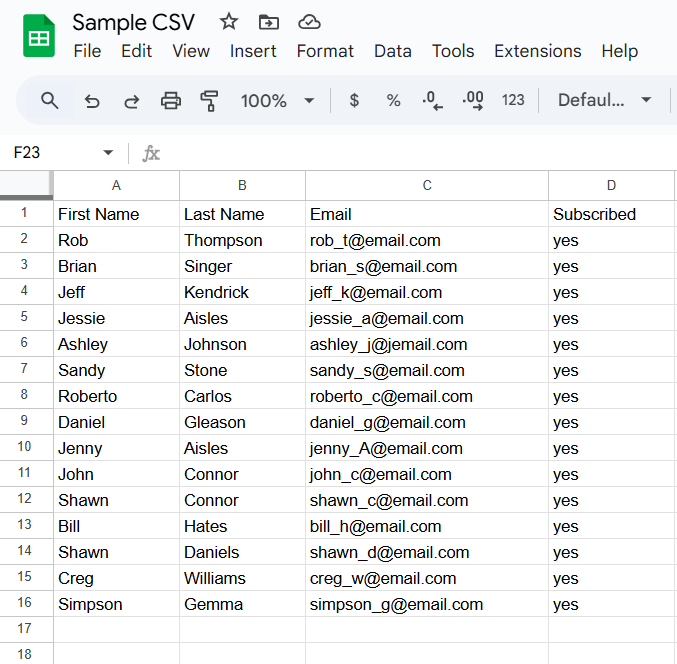The image size is (677, 664).
Task: Open the Data menu
Action: 393,51
